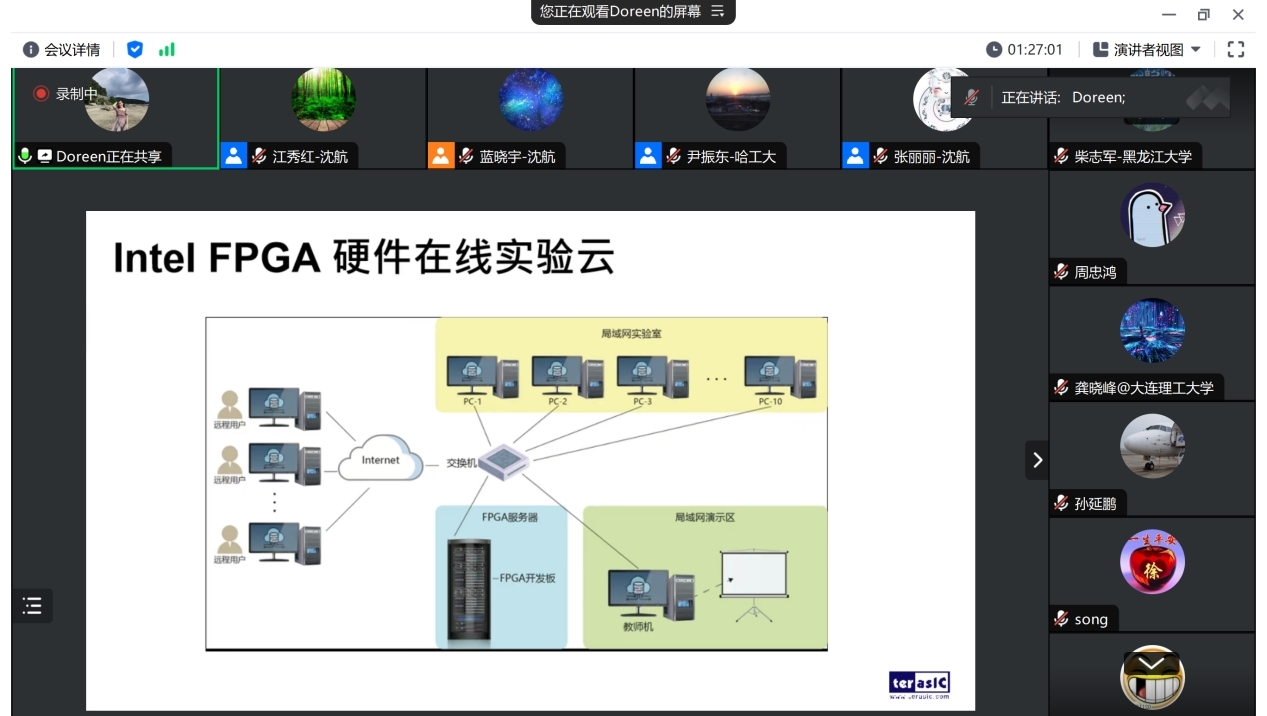This screenshot has height=716, width=1267.
Task: Click the orange user icon for 蓝晓宇-沈航
Action: click(441, 156)
